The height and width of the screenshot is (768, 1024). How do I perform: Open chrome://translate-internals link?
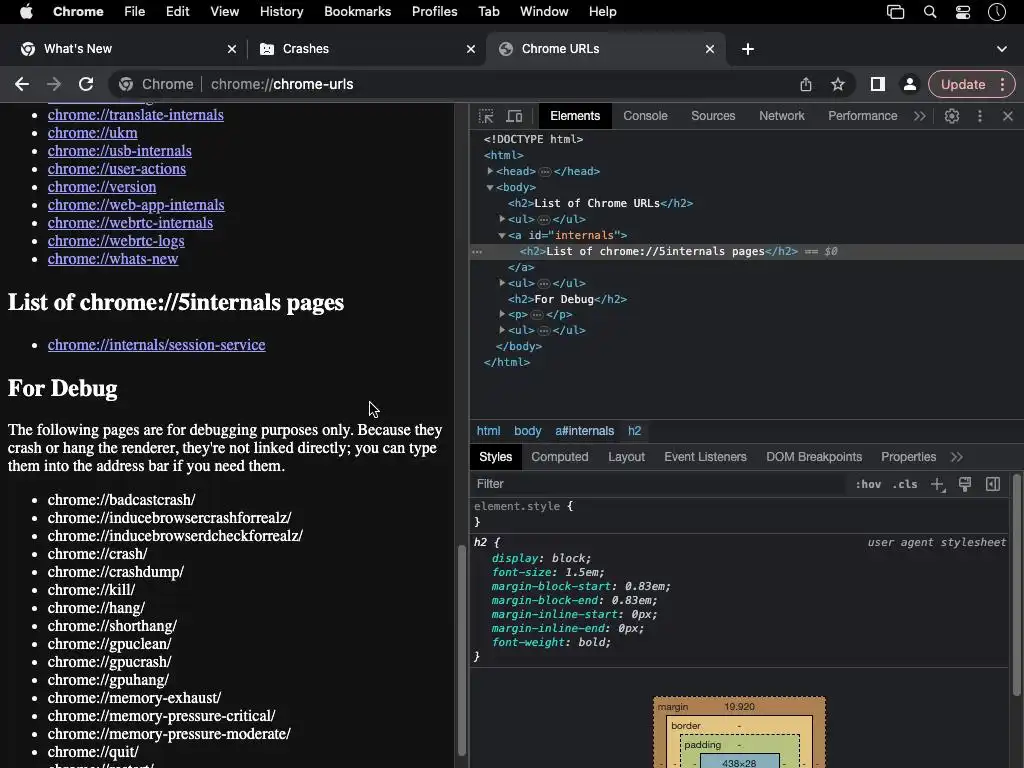[x=135, y=115]
